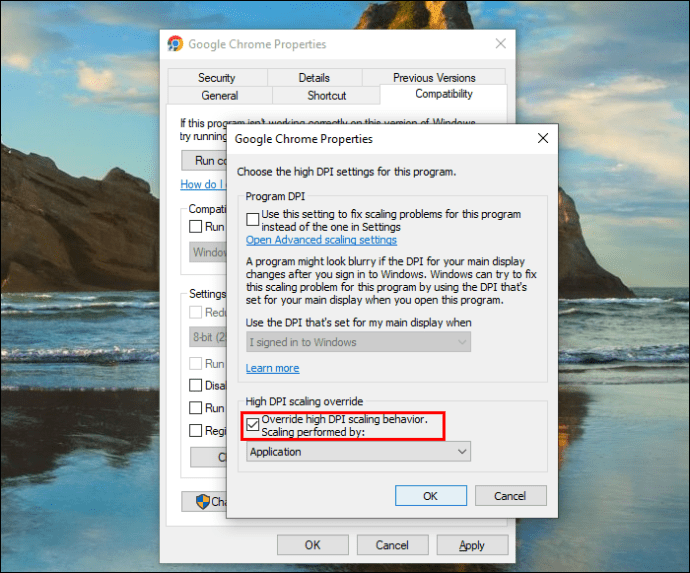Follow the 'Learn more' link
This screenshot has height=573, width=690.
pos(272,368)
